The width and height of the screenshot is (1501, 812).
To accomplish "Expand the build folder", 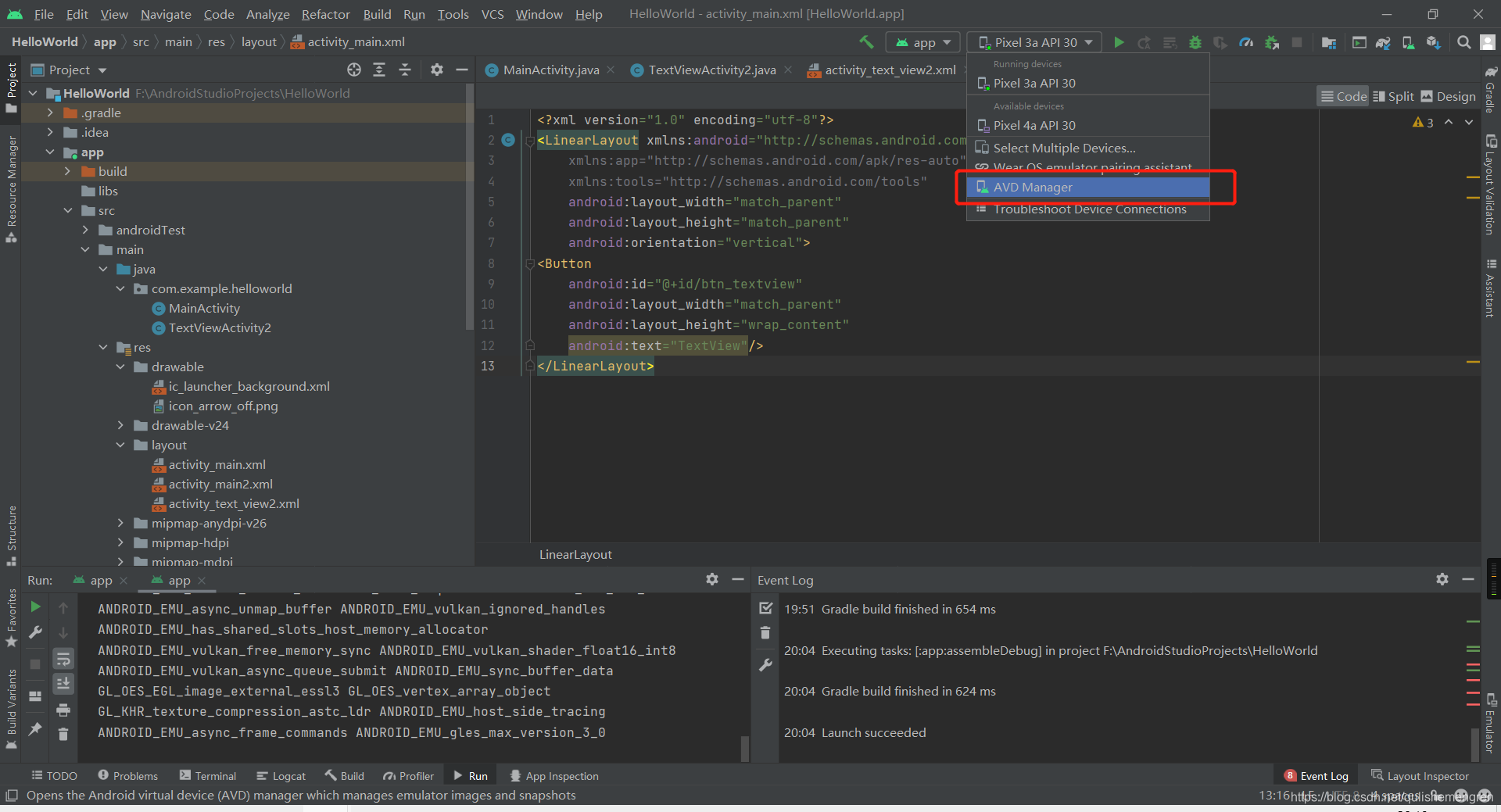I will (68, 171).
